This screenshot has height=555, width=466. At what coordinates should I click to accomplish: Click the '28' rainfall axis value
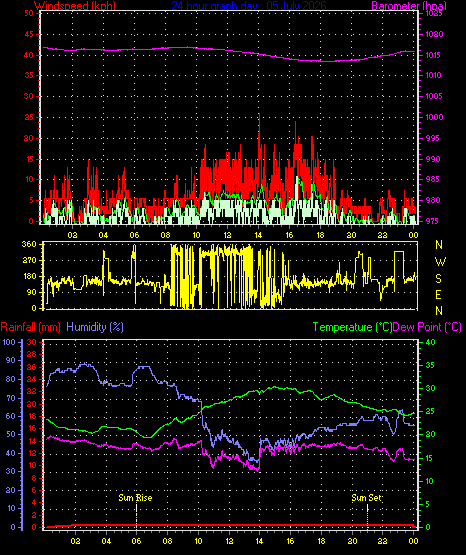[x=31, y=354]
